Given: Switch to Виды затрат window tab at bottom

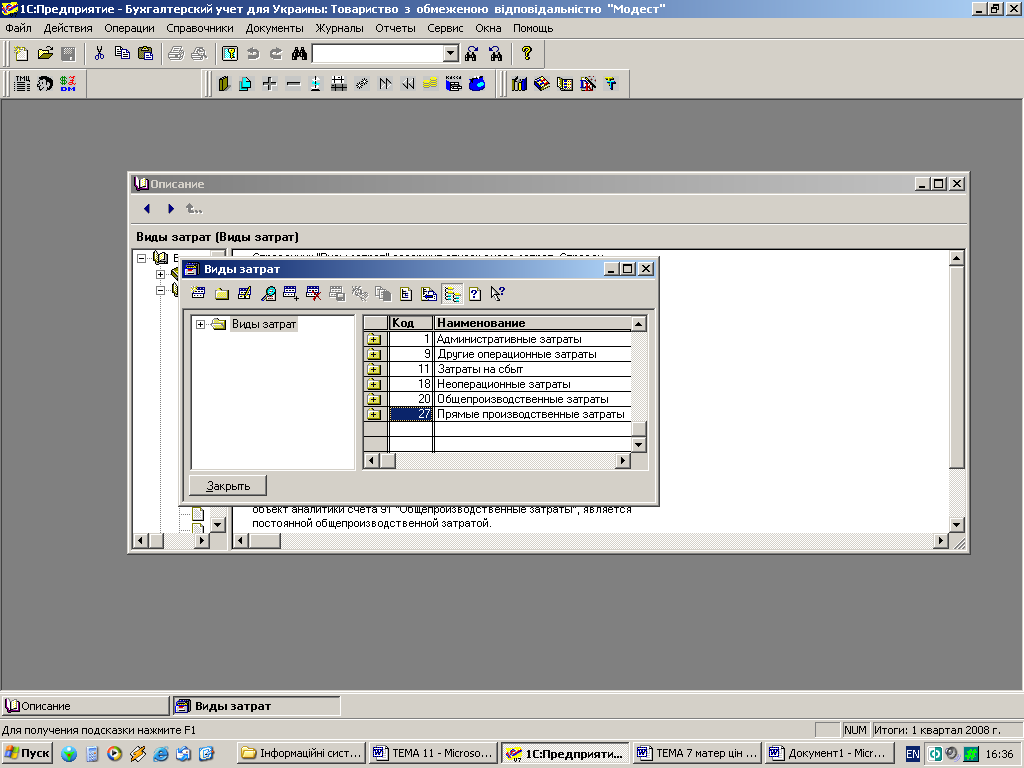Looking at the screenshot, I should click(256, 706).
